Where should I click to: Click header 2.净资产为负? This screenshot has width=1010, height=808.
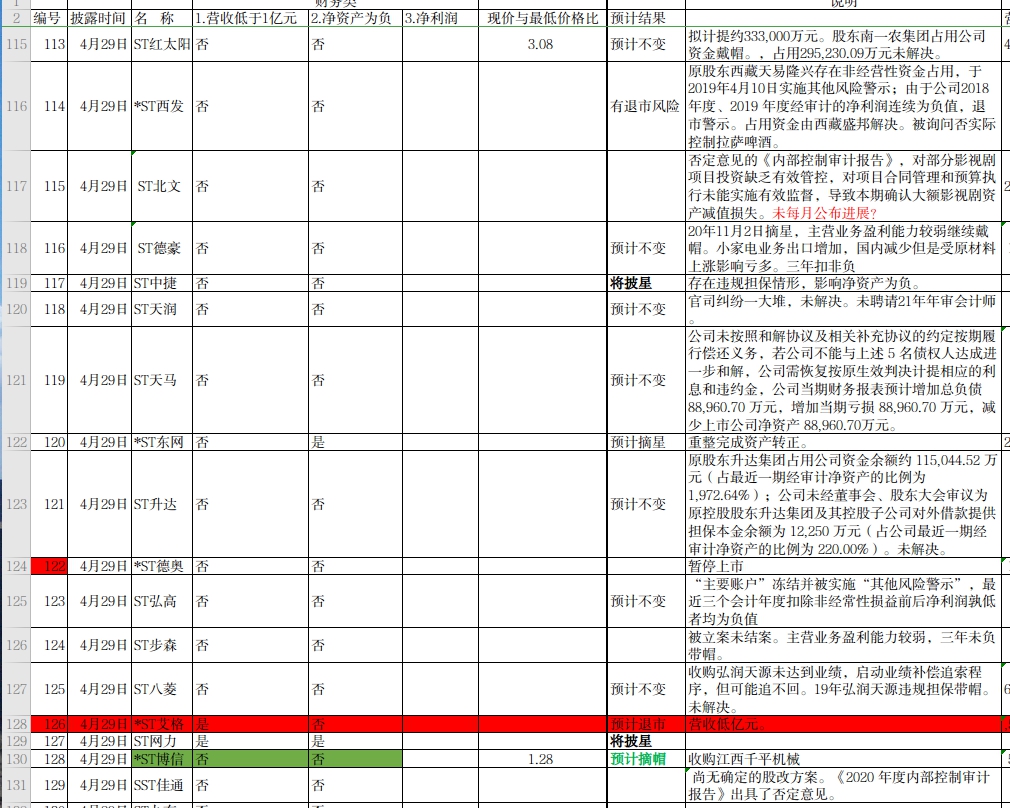355,18
